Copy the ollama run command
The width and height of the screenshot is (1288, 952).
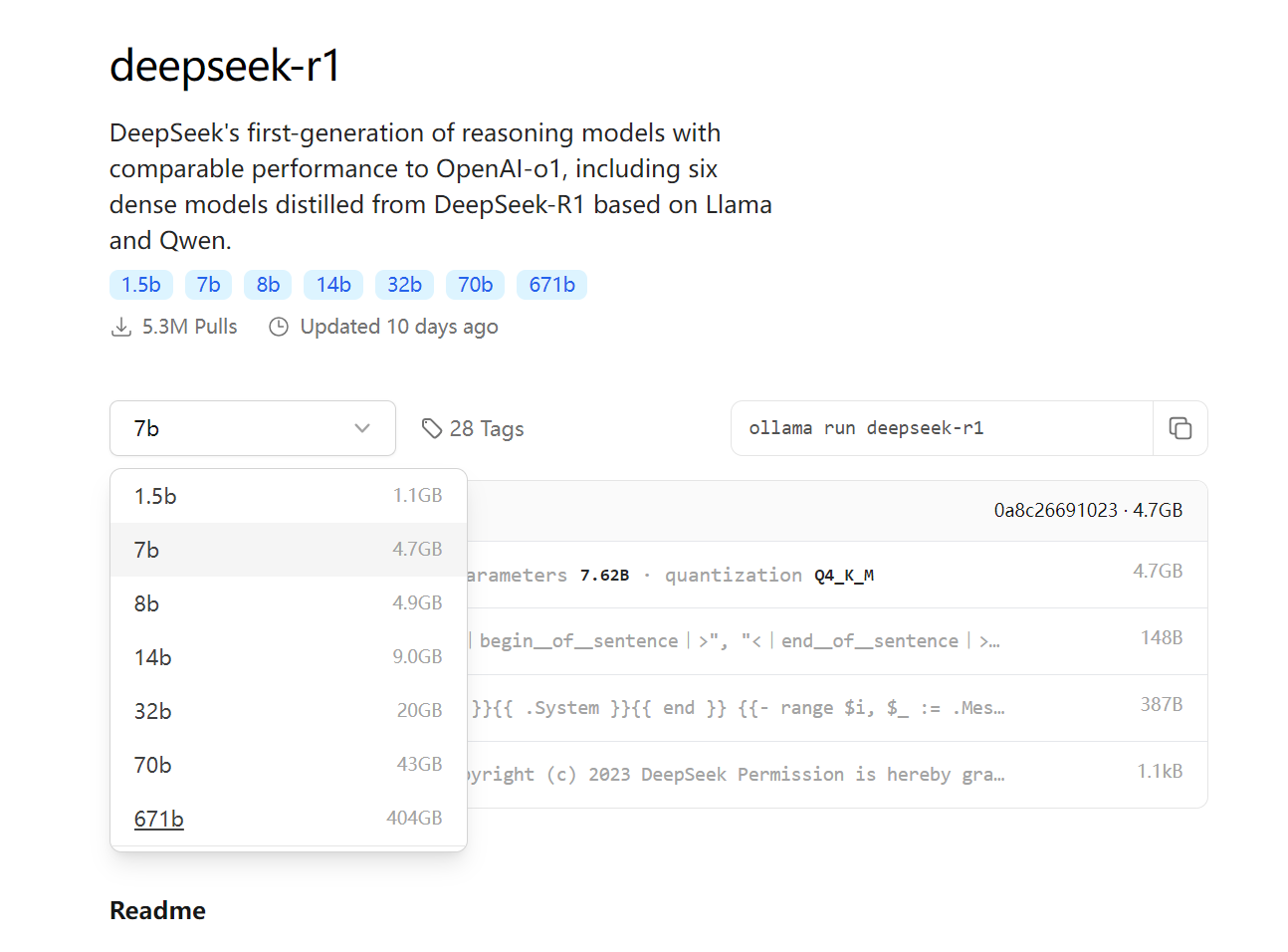coord(1180,428)
